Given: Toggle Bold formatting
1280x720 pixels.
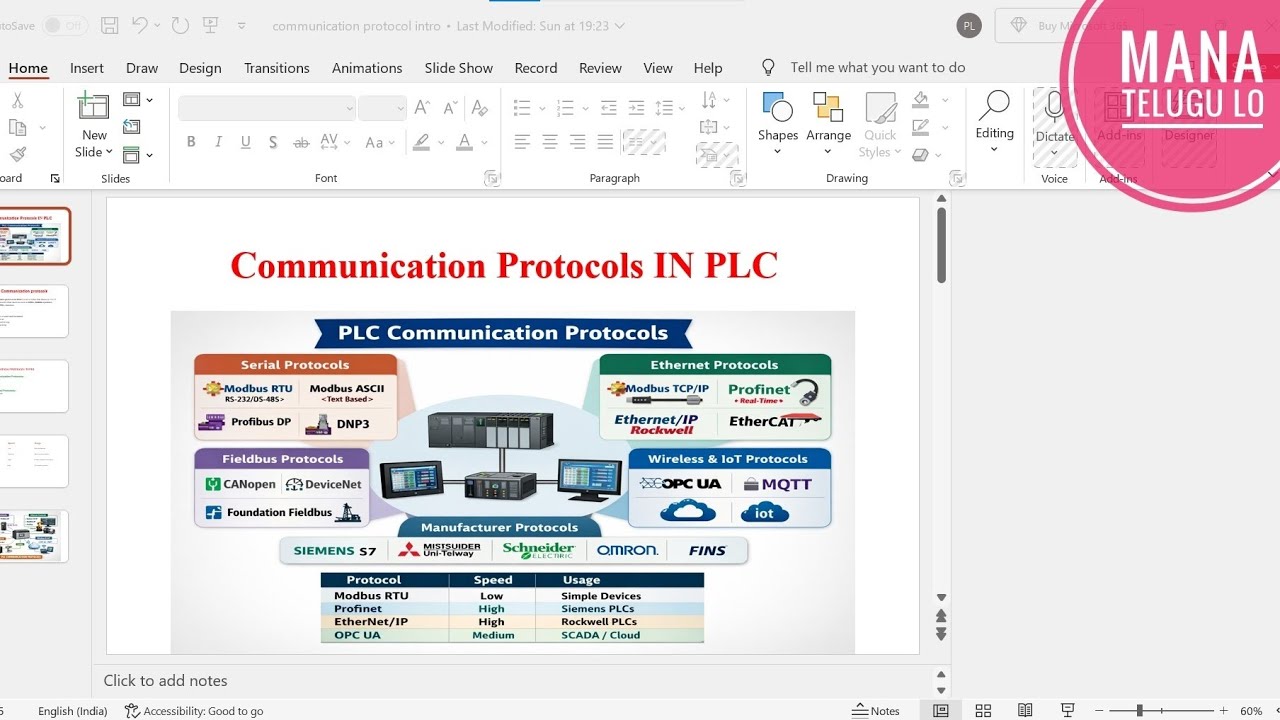Looking at the screenshot, I should [191, 142].
